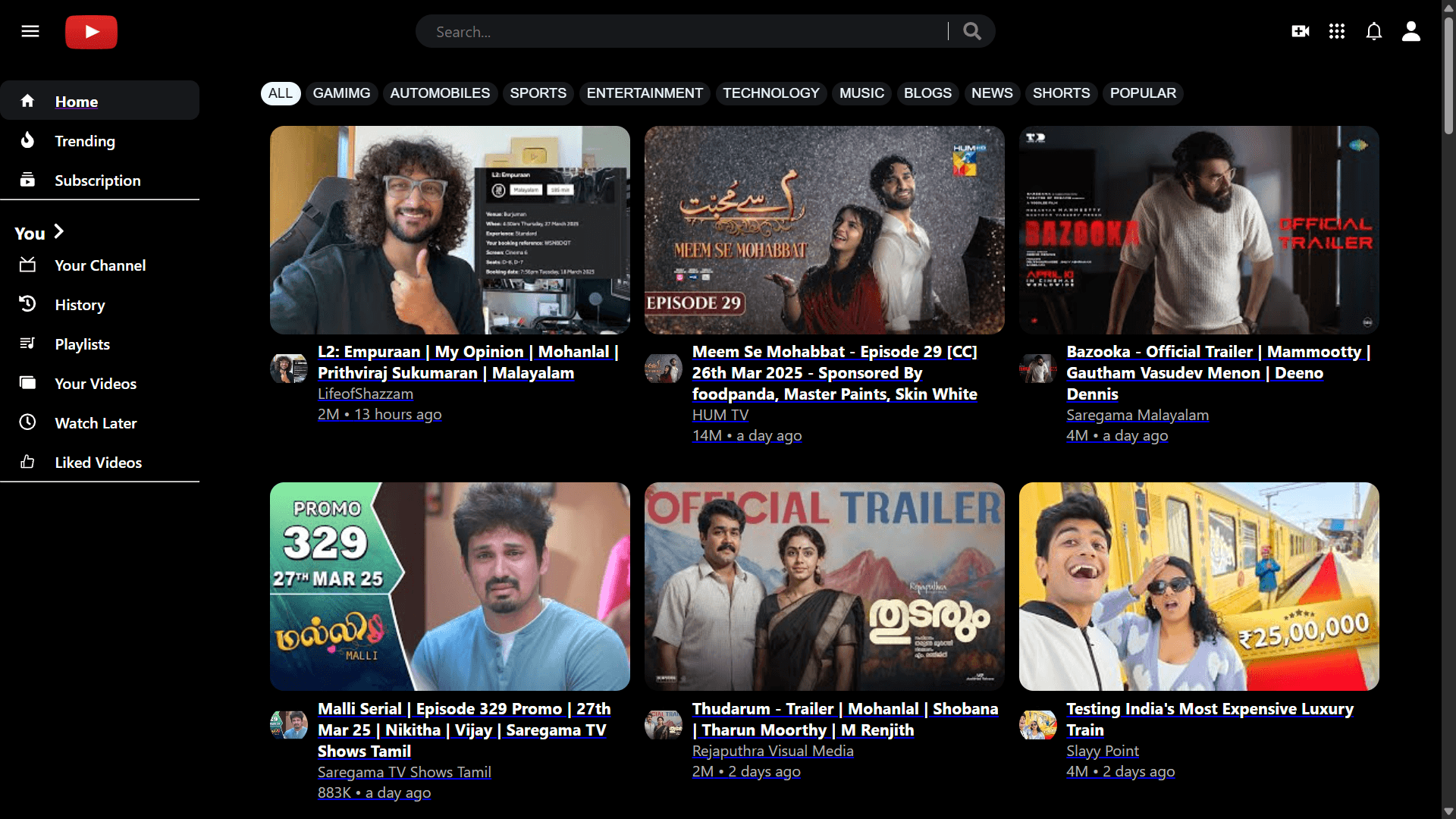Open the SHORTS category
Screen dimensions: 1456x819
[1061, 93]
